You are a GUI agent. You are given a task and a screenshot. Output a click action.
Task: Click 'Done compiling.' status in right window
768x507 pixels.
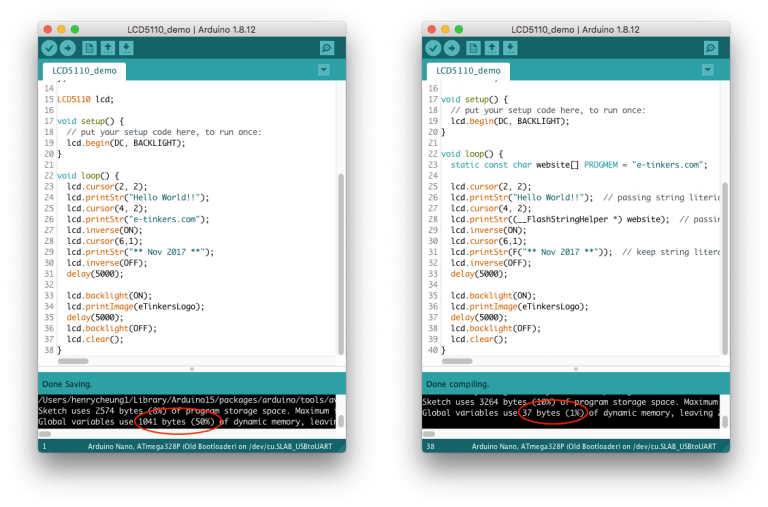click(457, 384)
